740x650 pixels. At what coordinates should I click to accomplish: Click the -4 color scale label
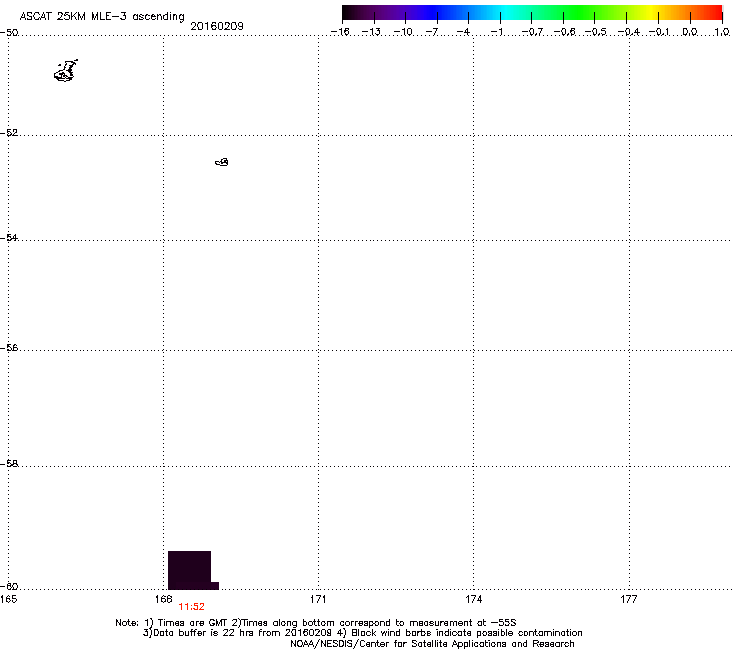click(x=463, y=32)
